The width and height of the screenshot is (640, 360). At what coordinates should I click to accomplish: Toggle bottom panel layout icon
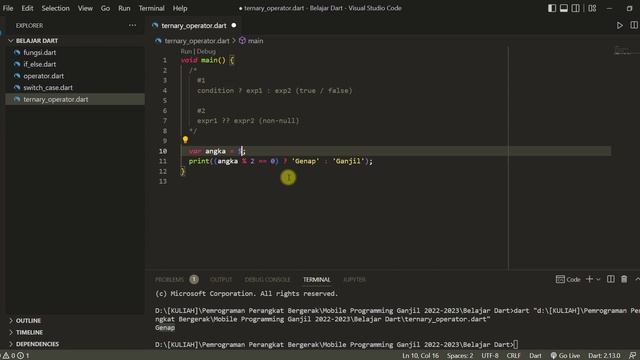pyautogui.click(x=564, y=8)
